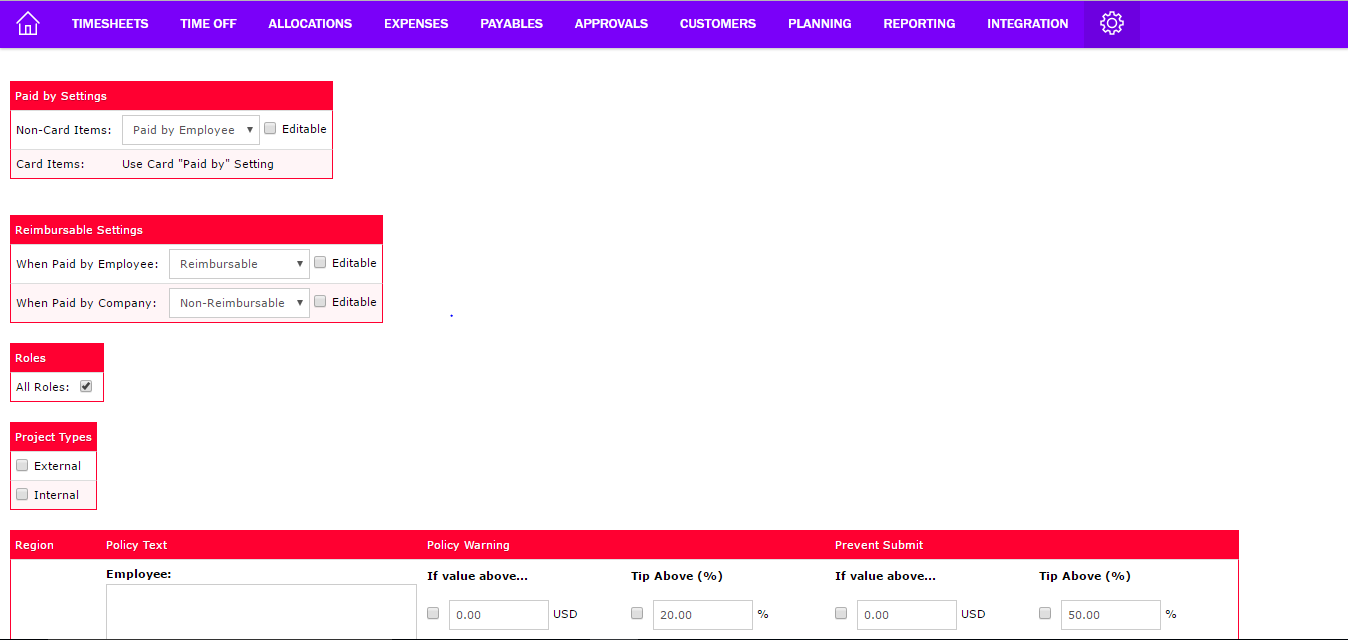1348x640 pixels.
Task: Enable Editable for When Paid by Employee
Action: [320, 263]
